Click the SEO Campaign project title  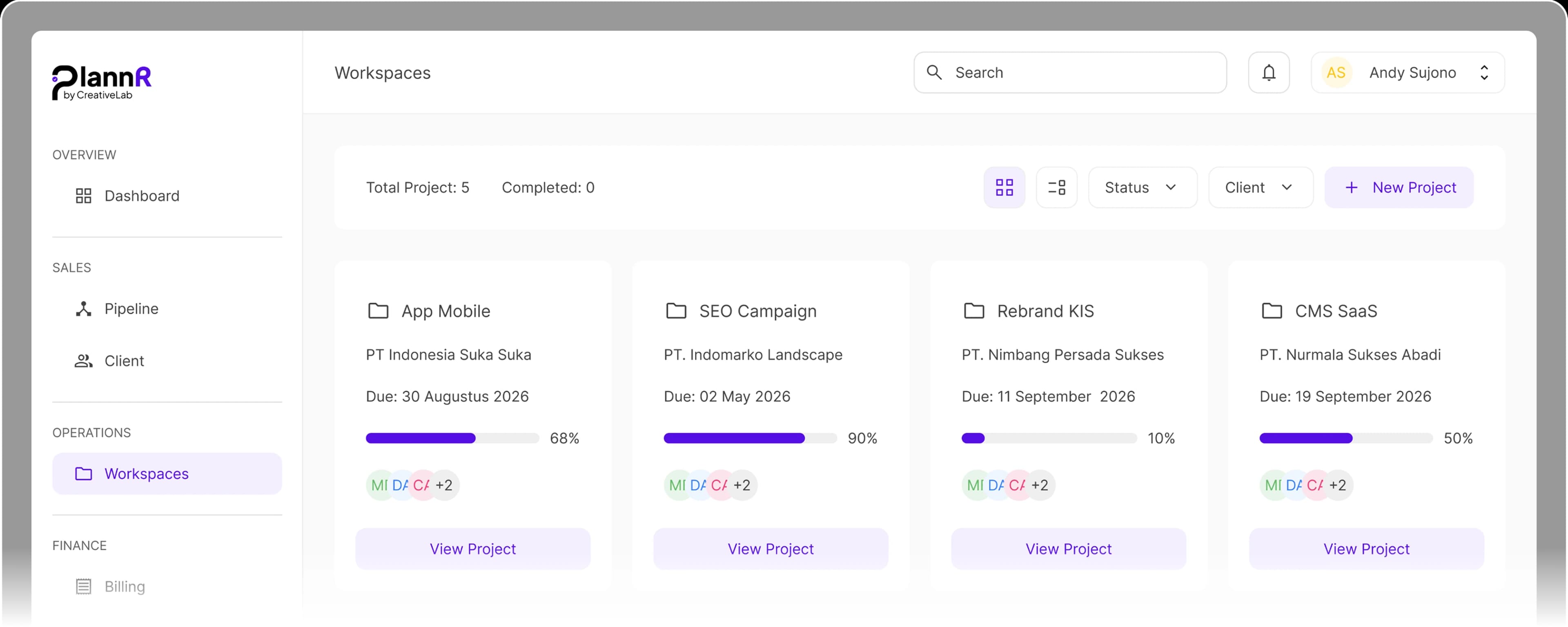click(758, 311)
